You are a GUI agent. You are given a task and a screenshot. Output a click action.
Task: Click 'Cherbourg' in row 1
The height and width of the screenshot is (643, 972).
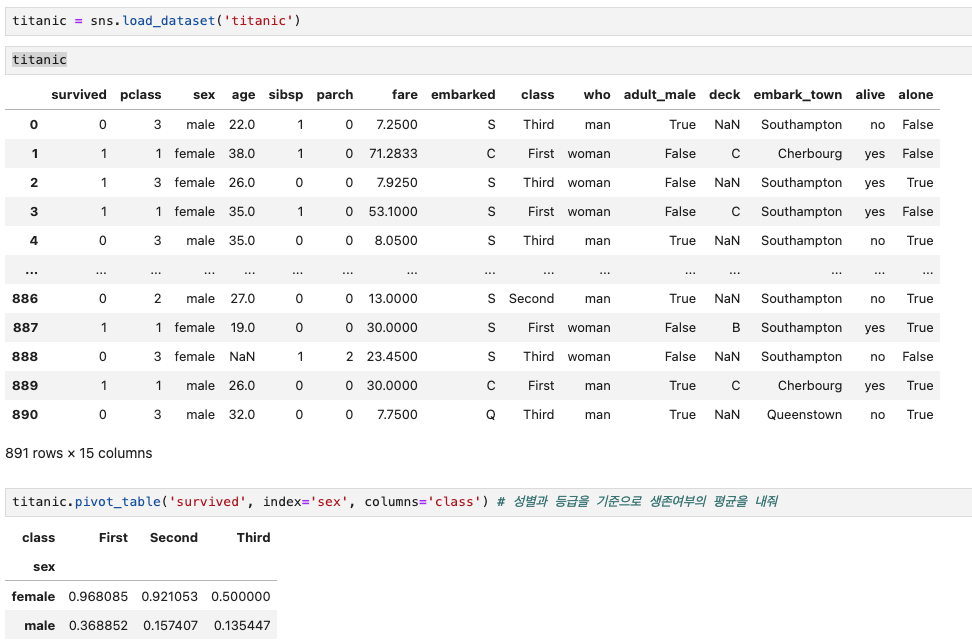click(x=810, y=154)
